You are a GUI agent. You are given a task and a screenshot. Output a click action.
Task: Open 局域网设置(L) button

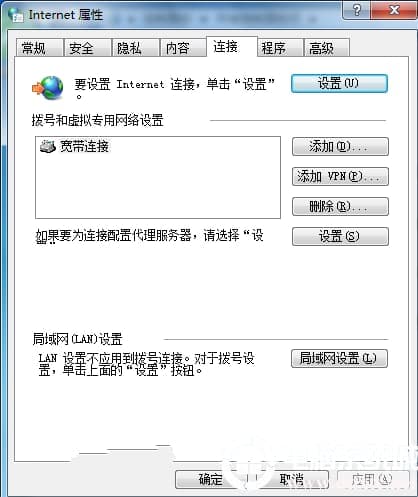click(339, 358)
